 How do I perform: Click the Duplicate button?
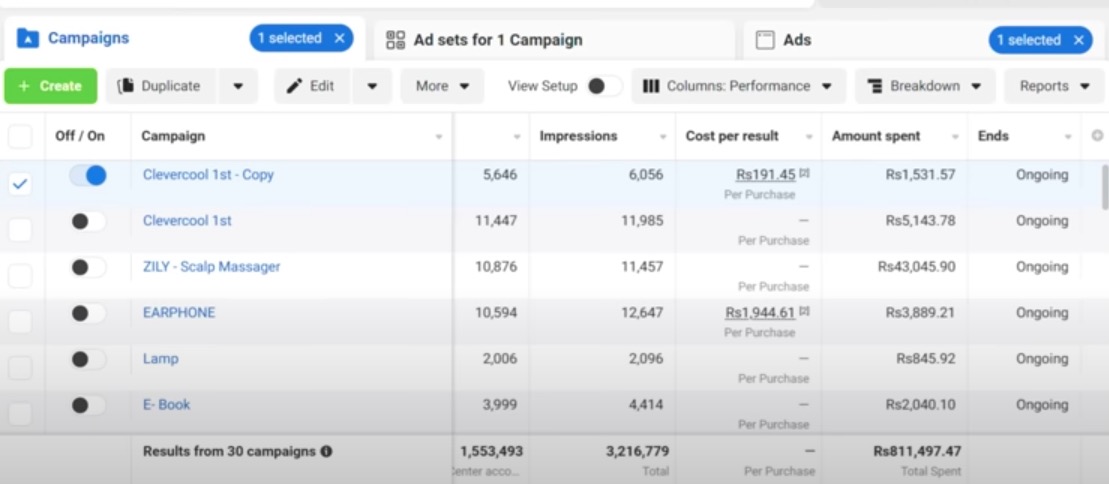click(x=162, y=86)
